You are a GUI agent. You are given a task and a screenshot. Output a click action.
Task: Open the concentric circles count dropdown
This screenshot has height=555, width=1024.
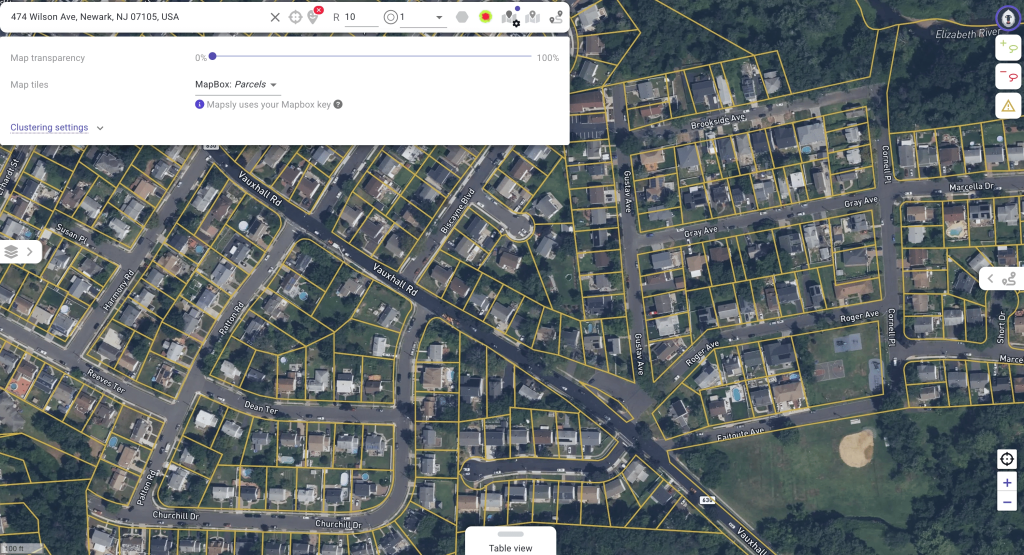(x=439, y=18)
